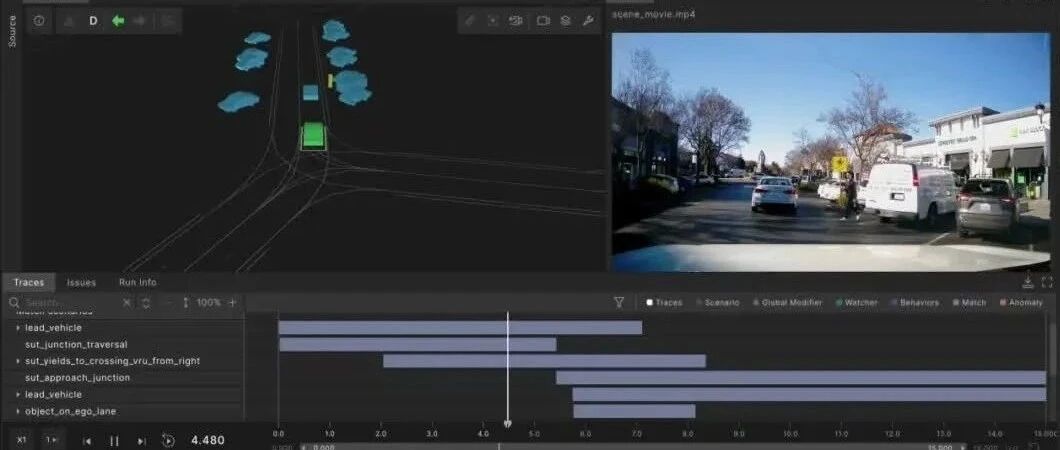
Task: Pause the playback
Action: tap(114, 441)
